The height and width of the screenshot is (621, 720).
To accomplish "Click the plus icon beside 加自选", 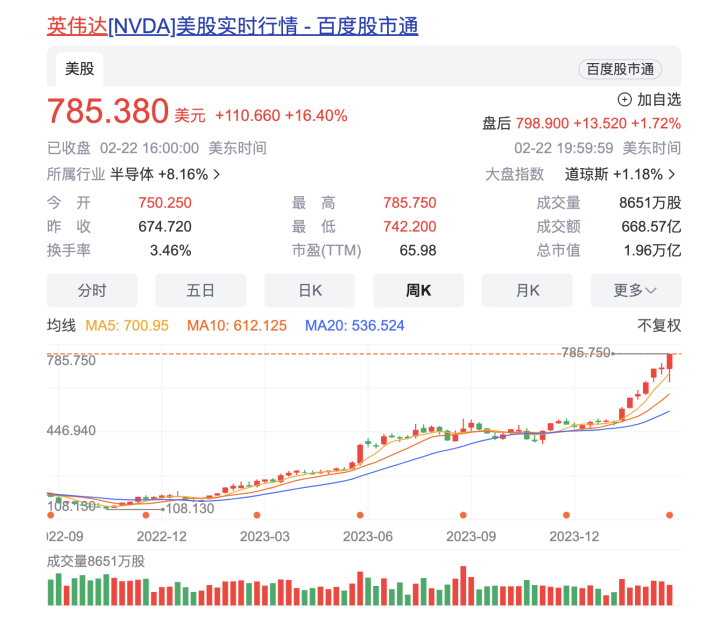I will (624, 100).
